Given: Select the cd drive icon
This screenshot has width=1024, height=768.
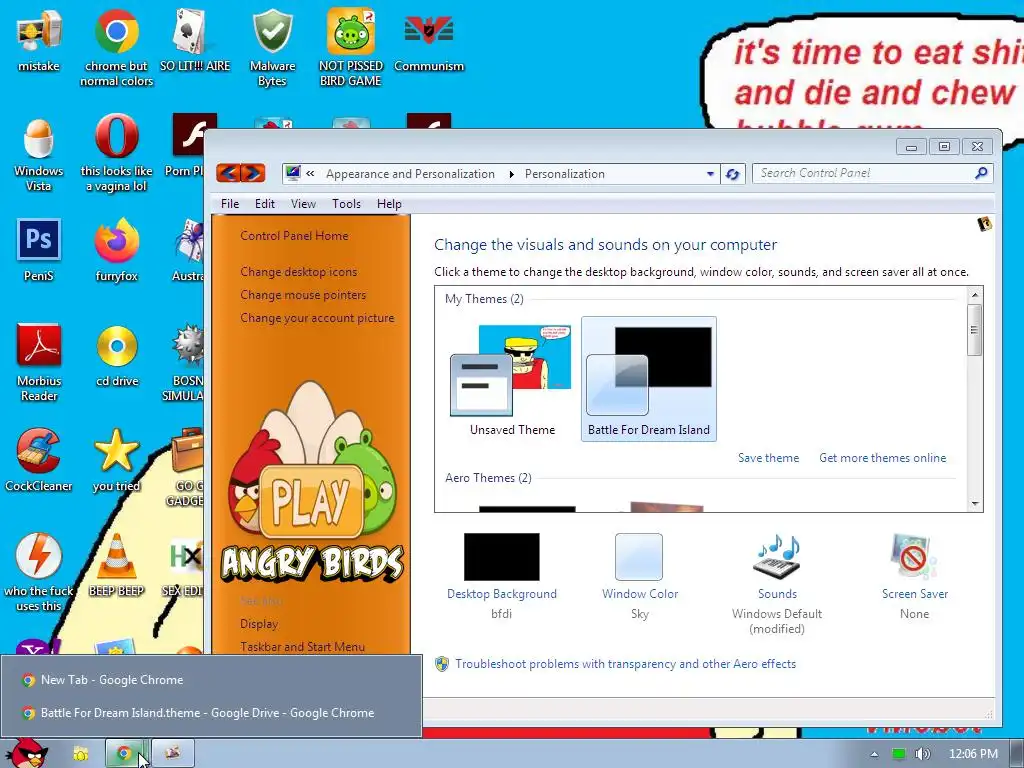Looking at the screenshot, I should tap(117, 357).
